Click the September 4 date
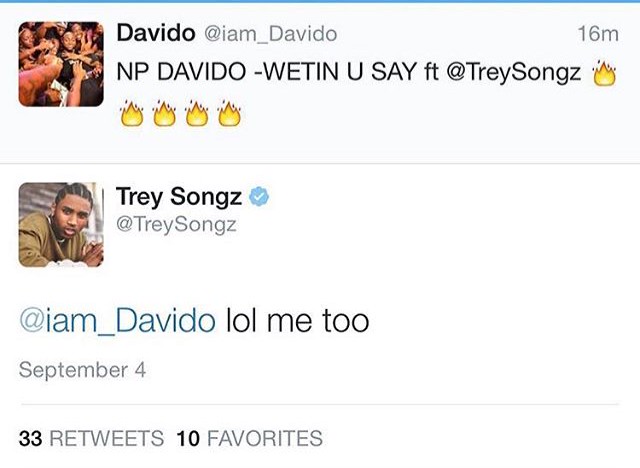The image size is (640, 468). (x=82, y=370)
